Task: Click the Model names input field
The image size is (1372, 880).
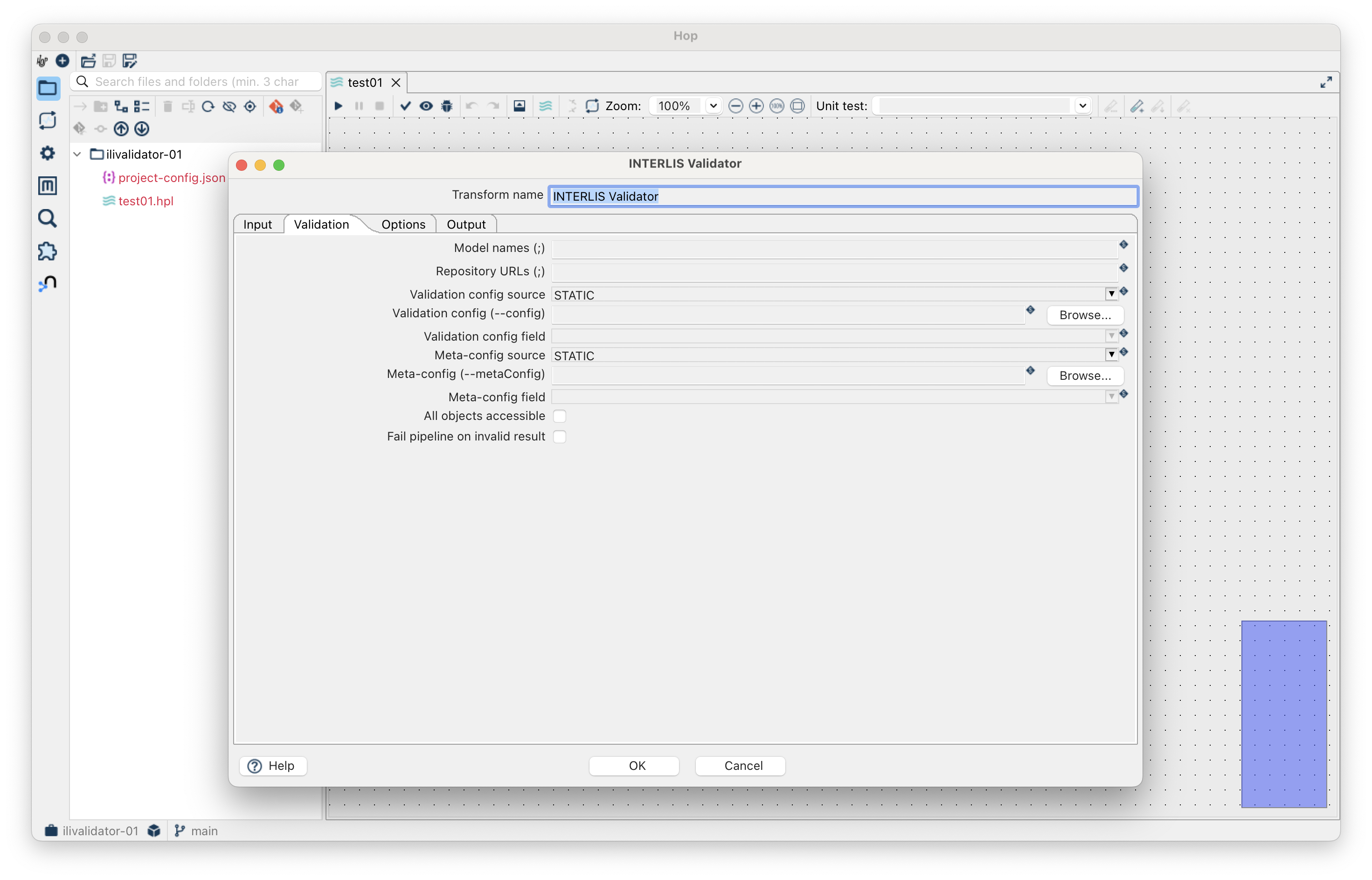Action: click(833, 249)
